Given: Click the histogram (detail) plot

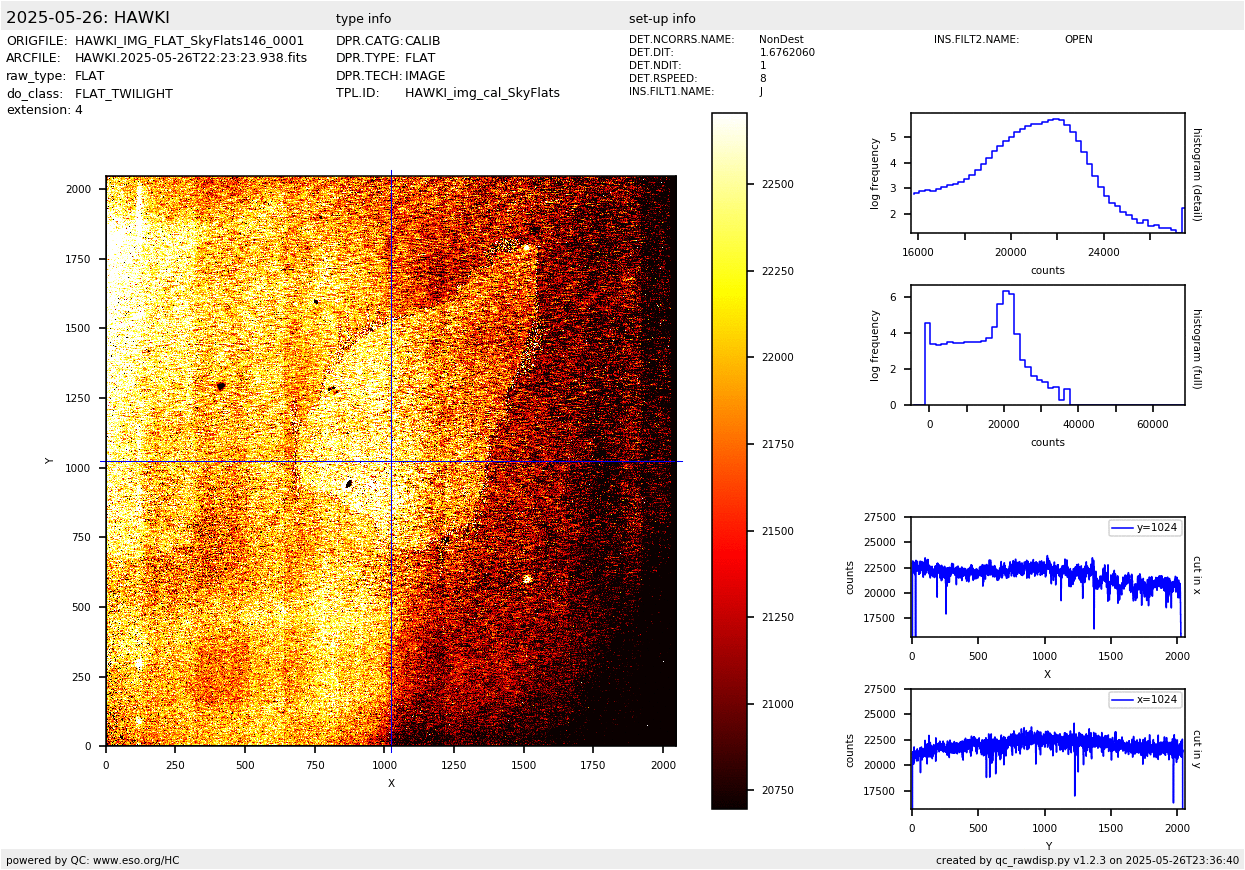Looking at the screenshot, I should [1047, 173].
